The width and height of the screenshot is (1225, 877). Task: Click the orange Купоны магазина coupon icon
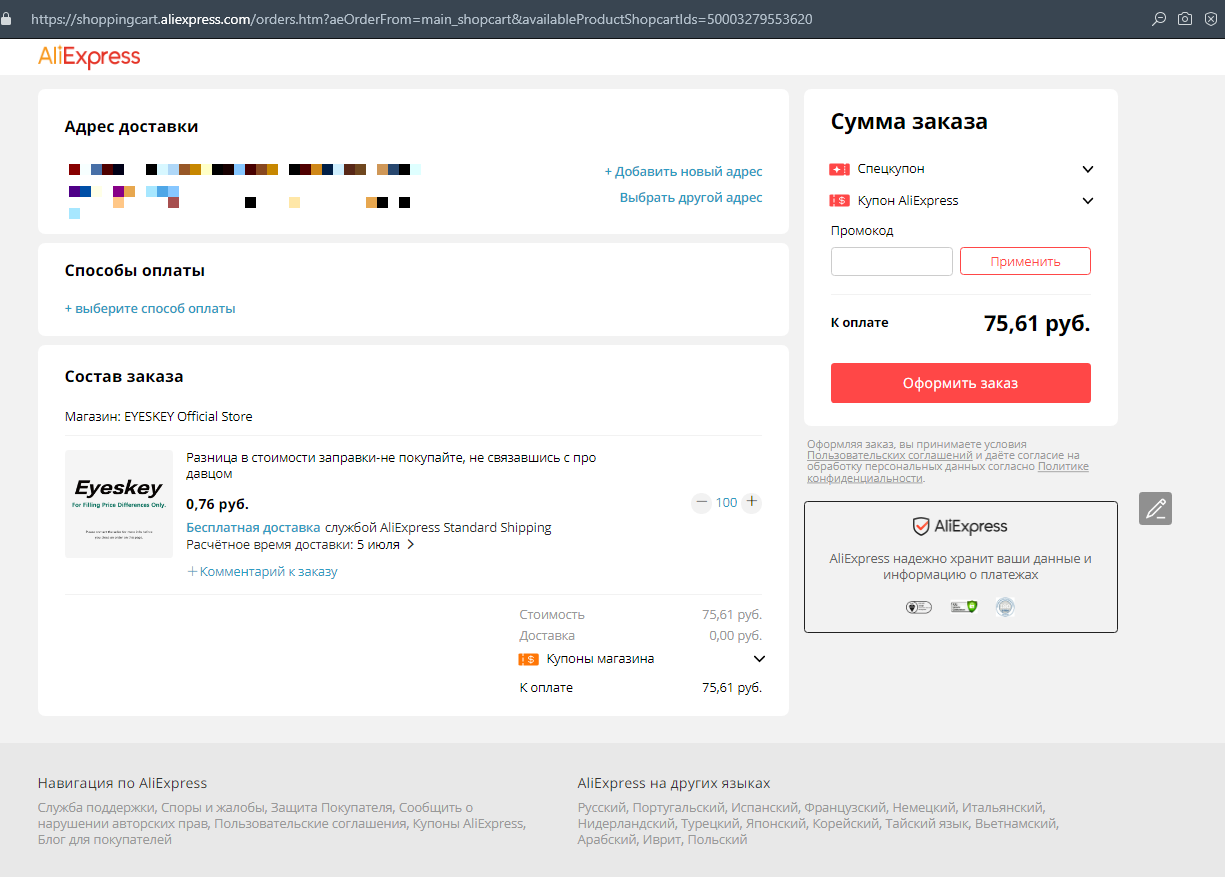(529, 659)
